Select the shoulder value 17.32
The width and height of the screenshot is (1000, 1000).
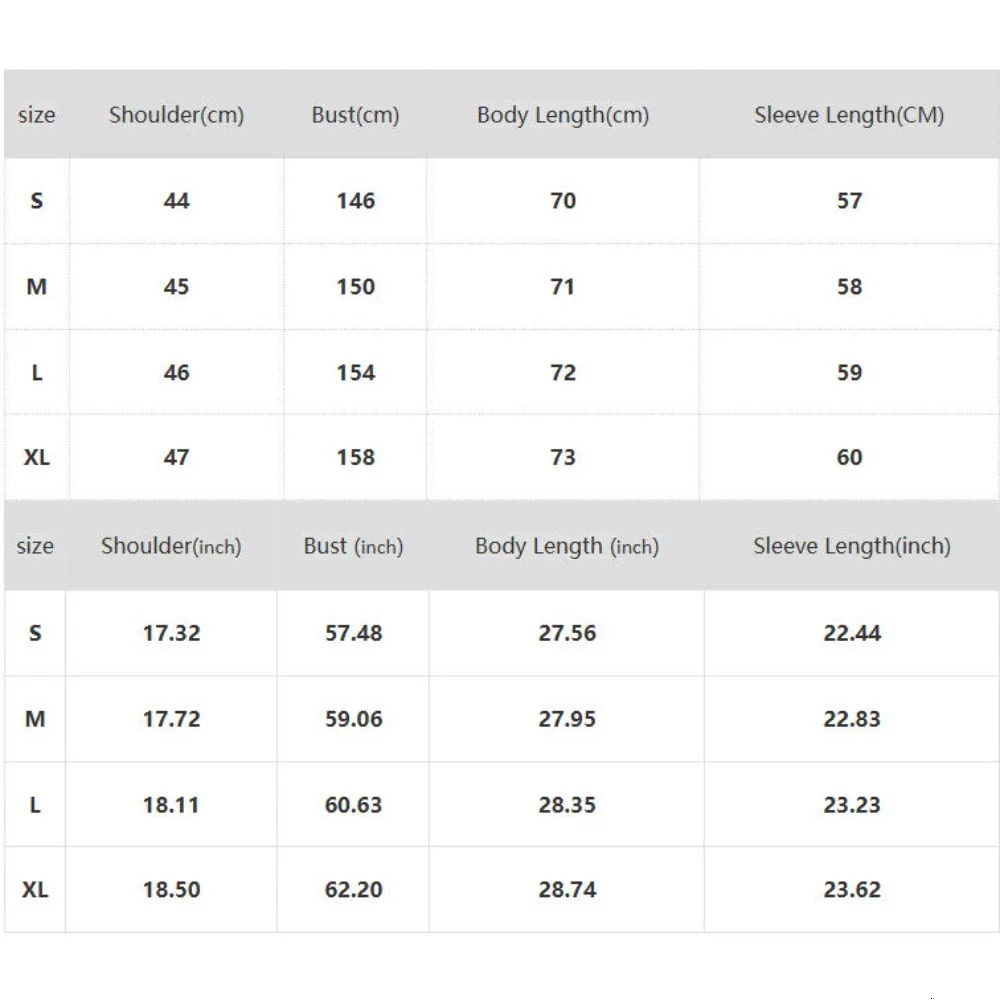171,633
